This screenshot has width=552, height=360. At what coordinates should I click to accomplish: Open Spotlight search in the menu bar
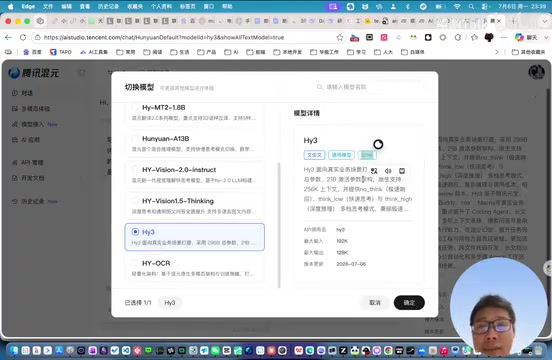pos(471,6)
